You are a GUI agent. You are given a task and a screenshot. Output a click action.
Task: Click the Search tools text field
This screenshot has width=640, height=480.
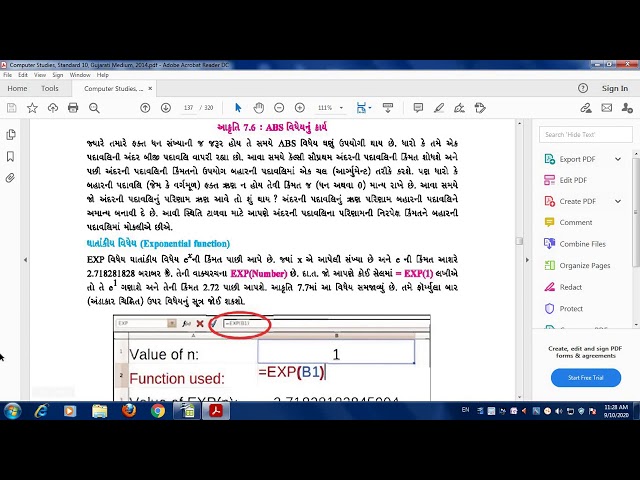click(586, 135)
